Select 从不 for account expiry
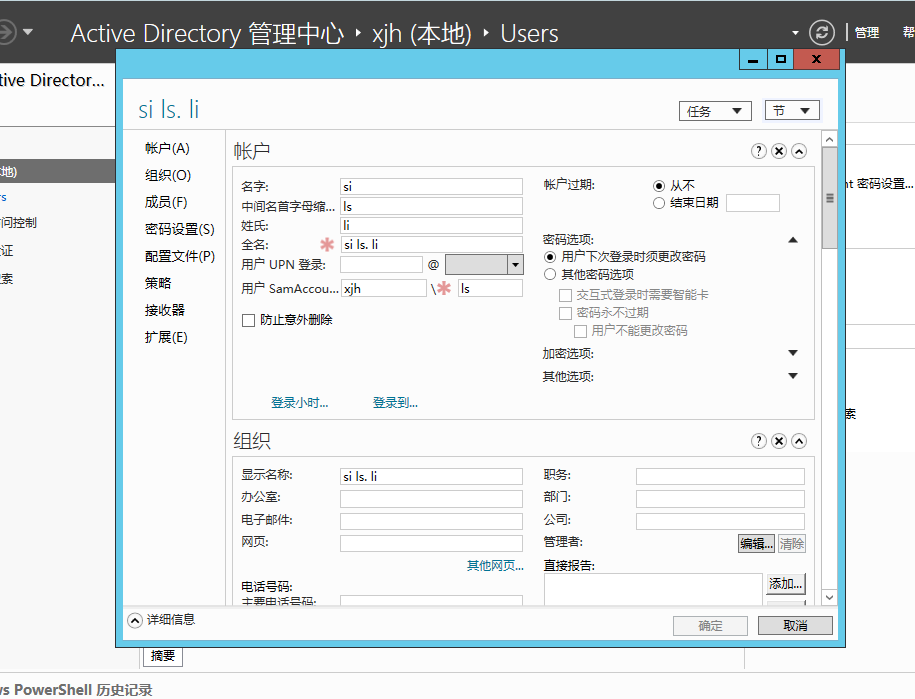This screenshot has height=699, width=915. coord(659,186)
